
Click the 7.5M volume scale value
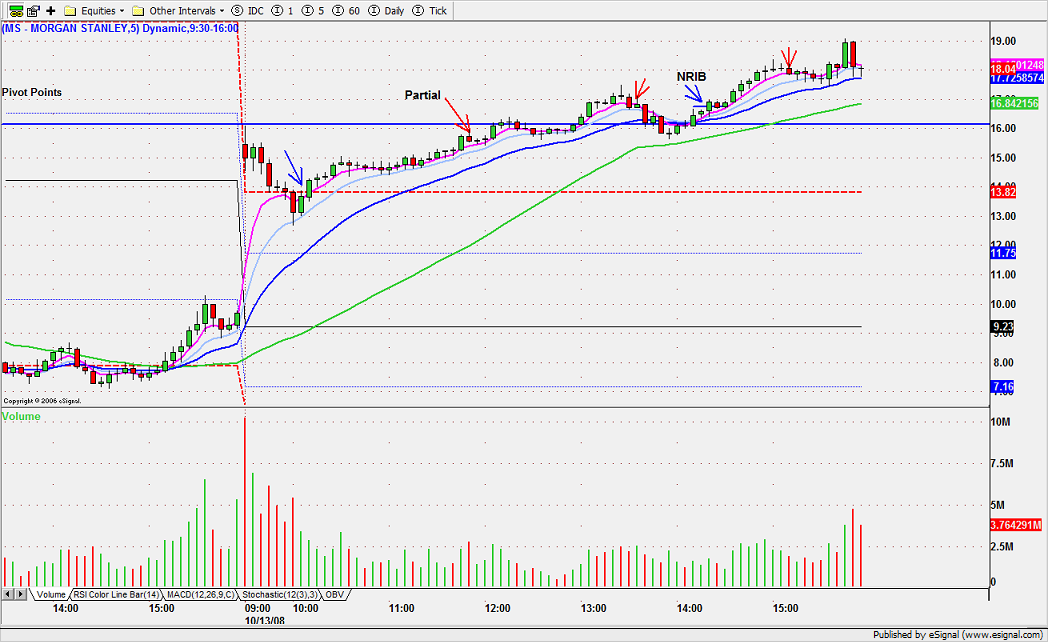1003,464
